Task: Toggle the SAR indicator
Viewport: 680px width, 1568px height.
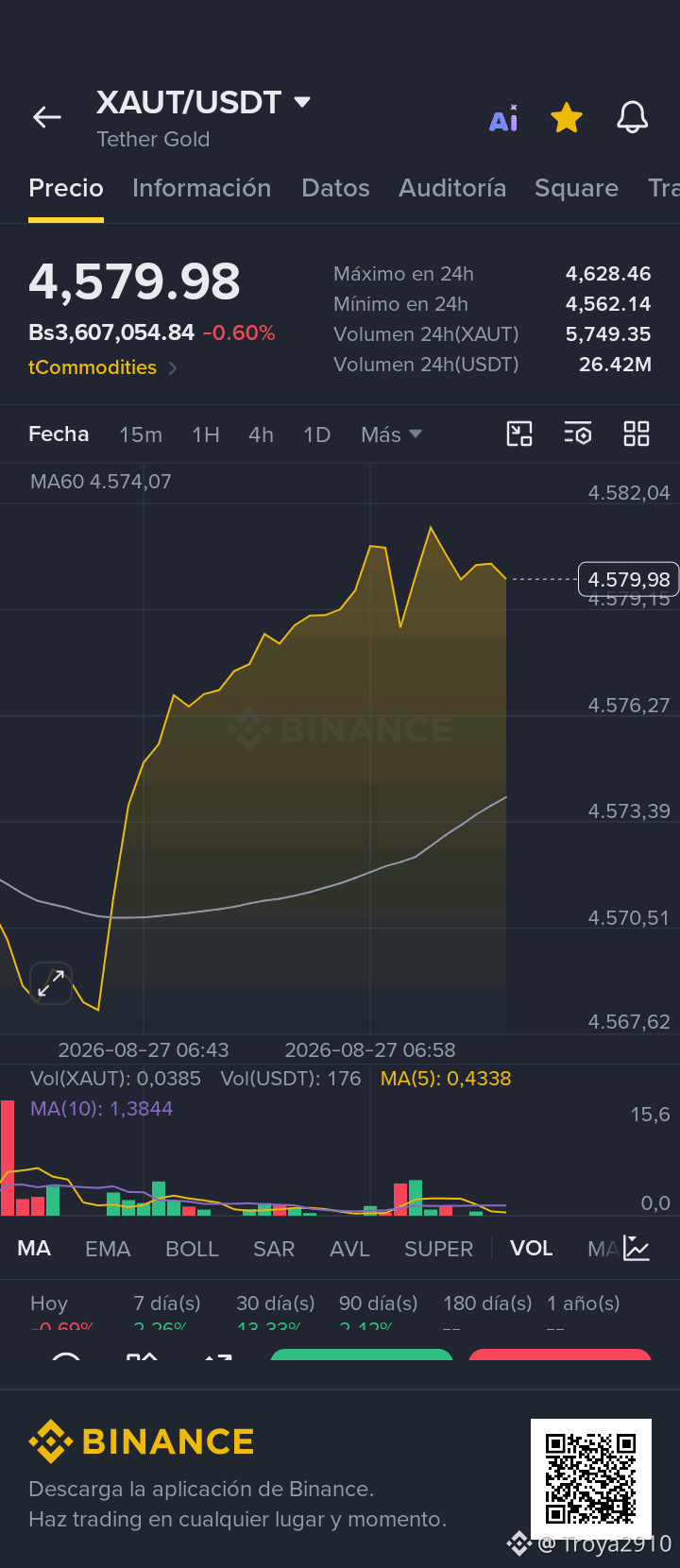Action: (274, 1249)
